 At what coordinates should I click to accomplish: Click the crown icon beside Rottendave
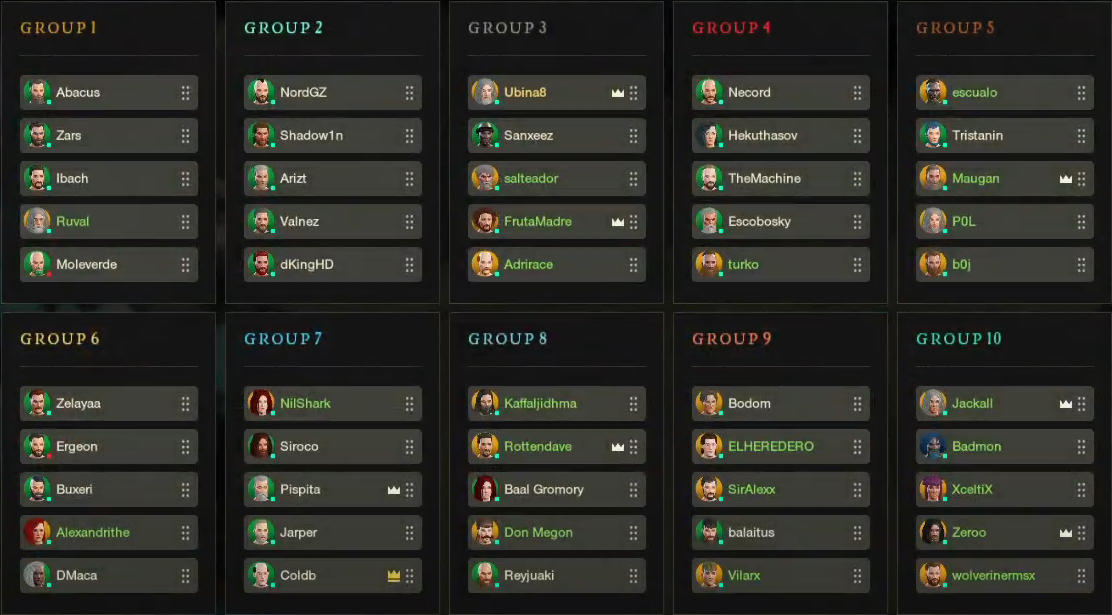click(x=618, y=447)
